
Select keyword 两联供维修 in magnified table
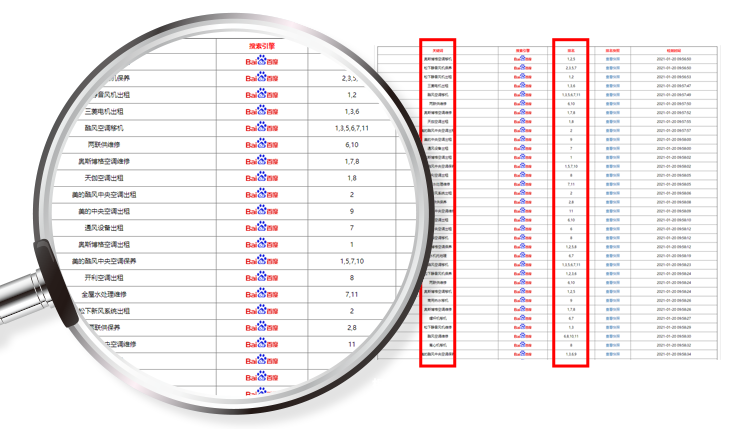104,144
